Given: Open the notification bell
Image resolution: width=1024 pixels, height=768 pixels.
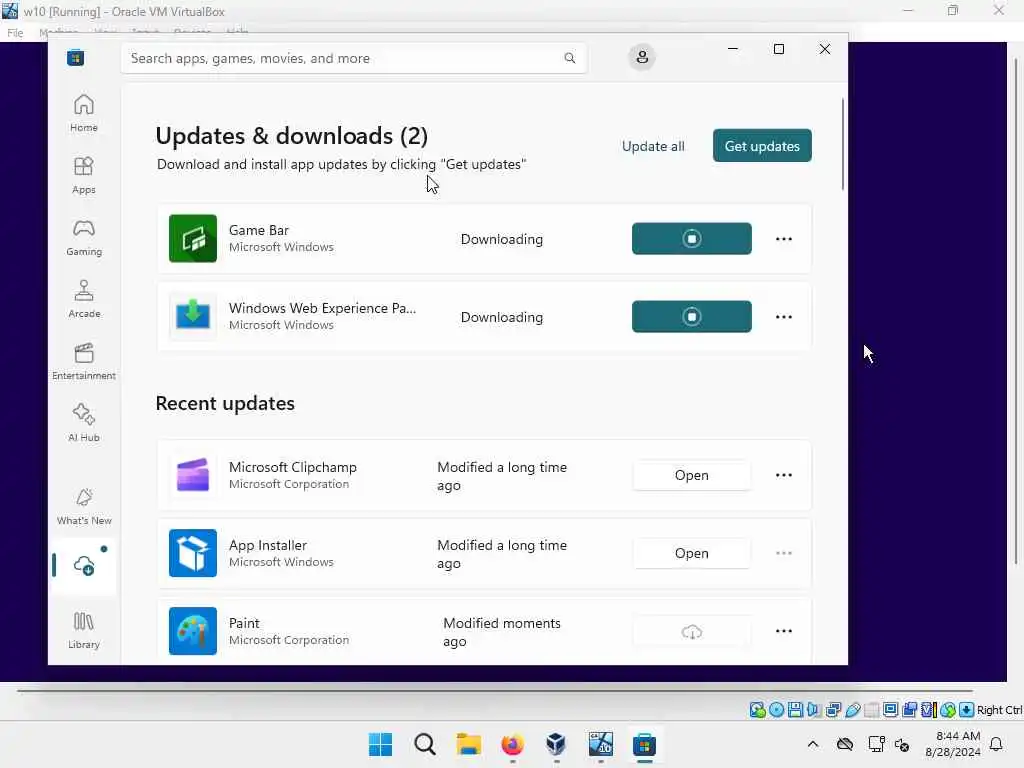Looking at the screenshot, I should 997,744.
